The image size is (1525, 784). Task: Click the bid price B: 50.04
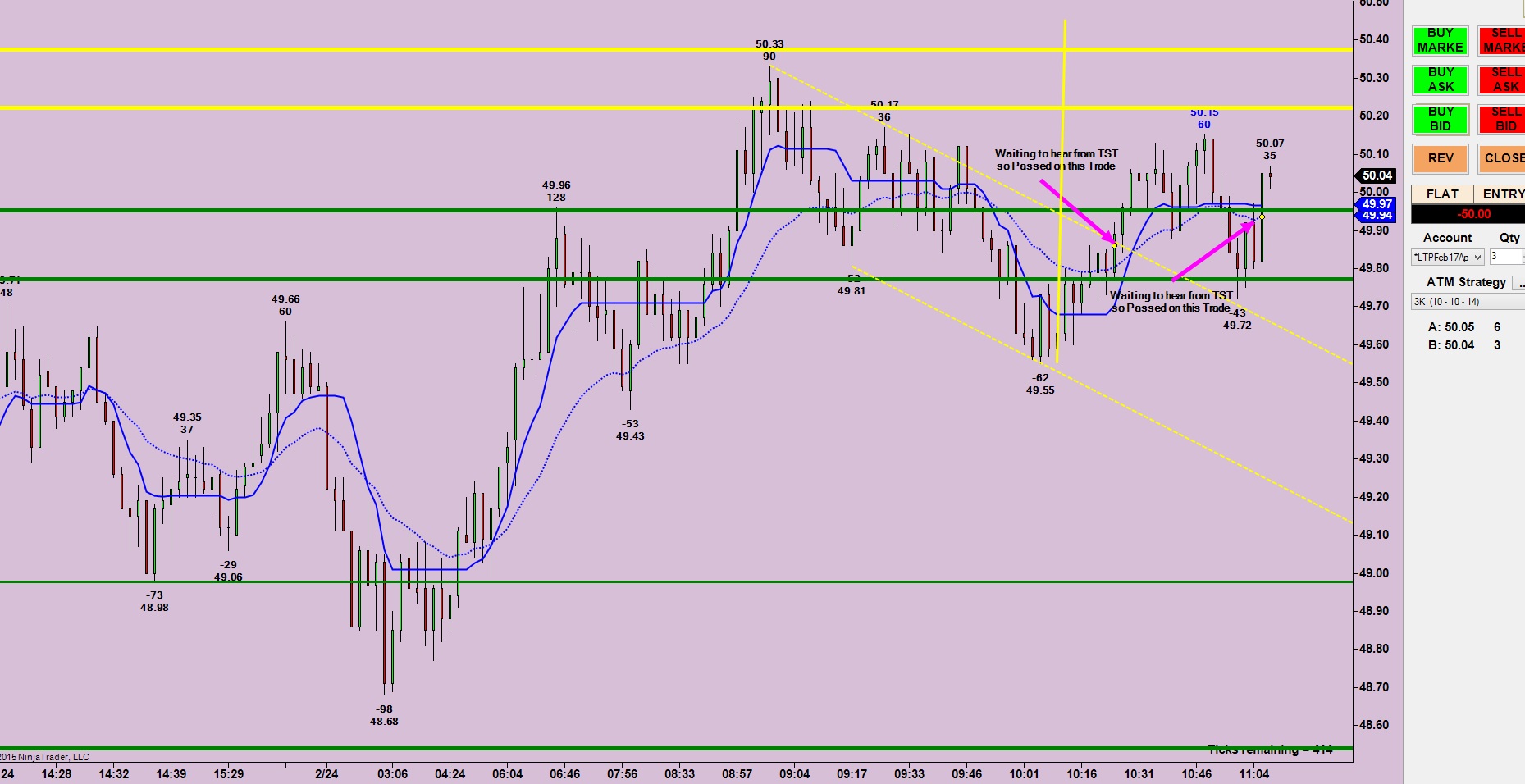tap(1451, 345)
